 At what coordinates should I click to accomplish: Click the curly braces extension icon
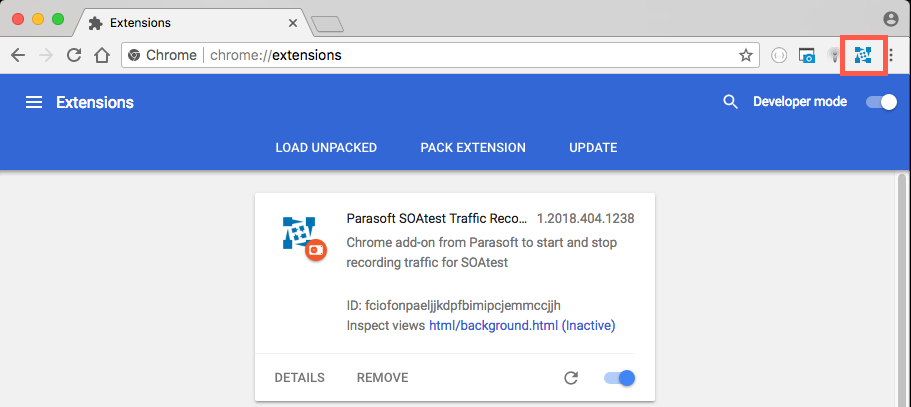[779, 55]
